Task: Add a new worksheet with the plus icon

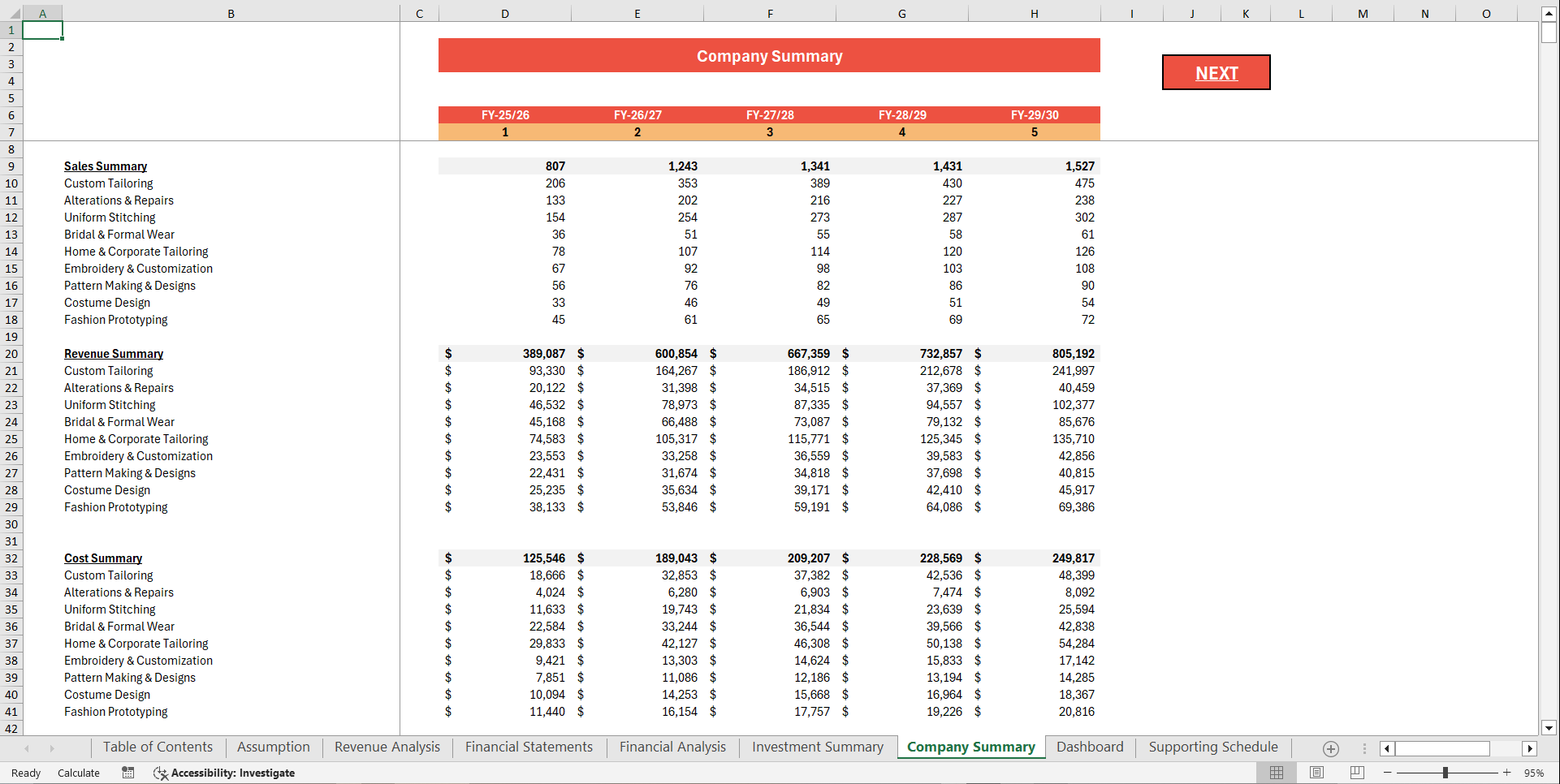Action: click(1330, 748)
